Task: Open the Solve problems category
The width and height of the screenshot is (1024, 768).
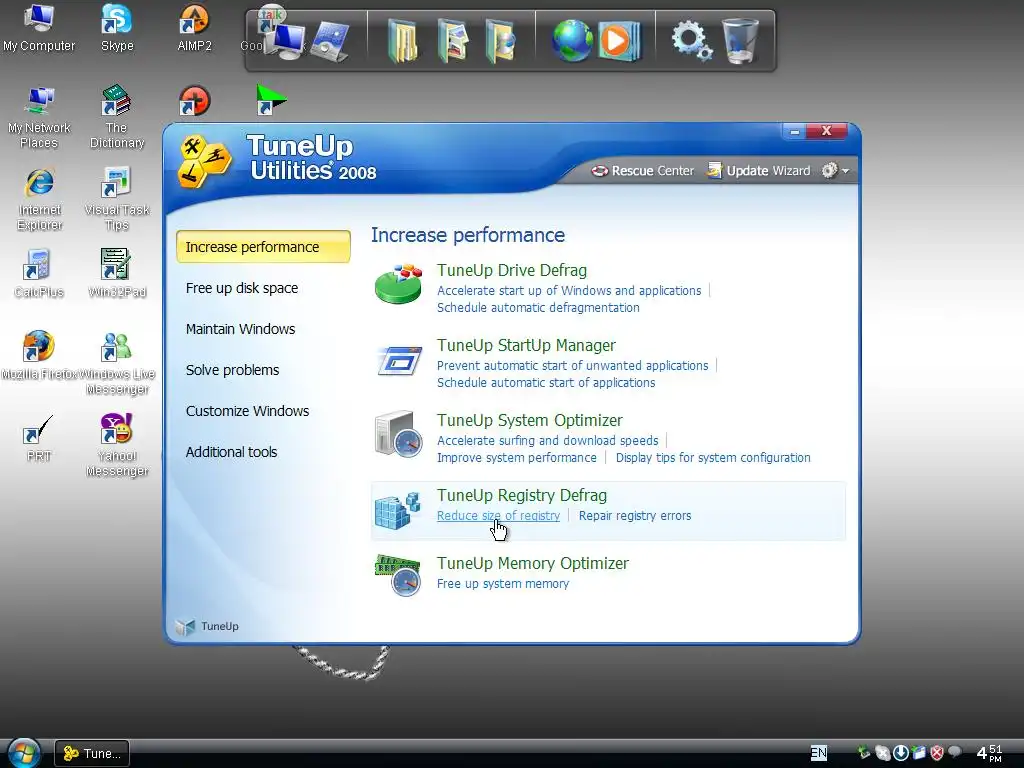Action: coord(232,370)
